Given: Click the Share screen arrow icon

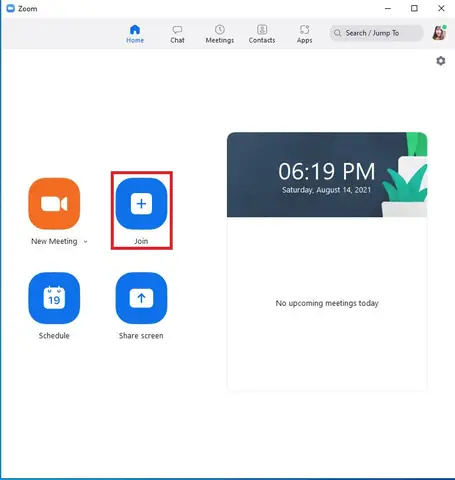Looking at the screenshot, I should click(141, 298).
